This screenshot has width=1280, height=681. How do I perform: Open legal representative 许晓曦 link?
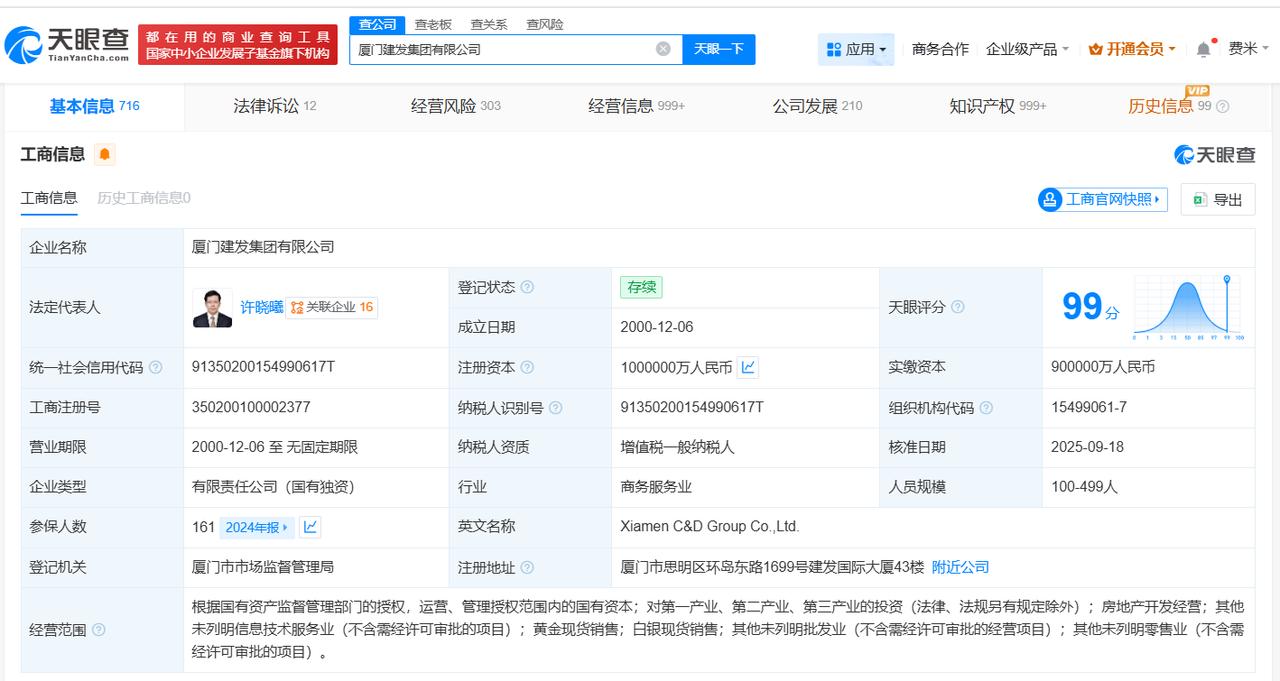(x=262, y=307)
